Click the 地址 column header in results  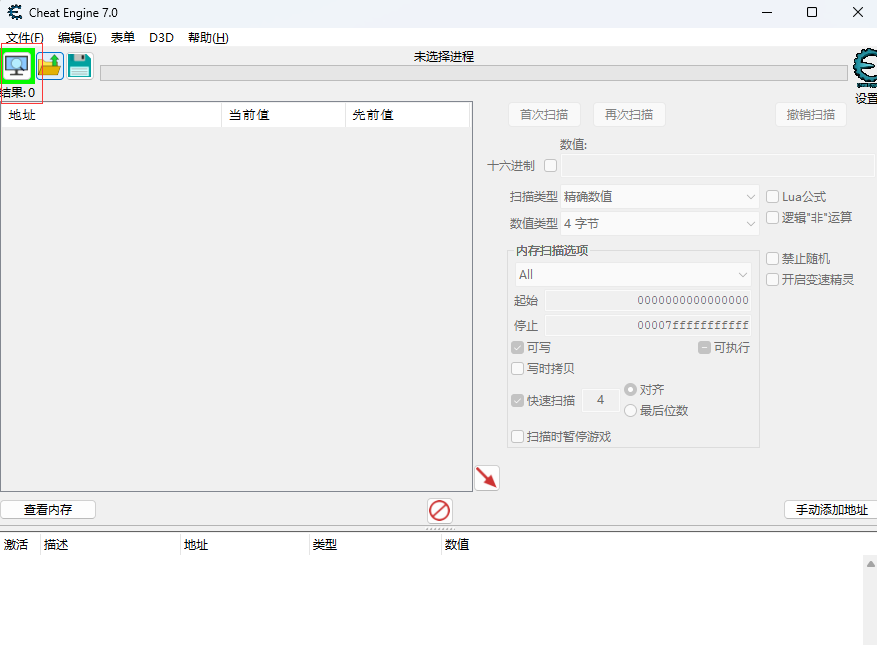coord(111,115)
